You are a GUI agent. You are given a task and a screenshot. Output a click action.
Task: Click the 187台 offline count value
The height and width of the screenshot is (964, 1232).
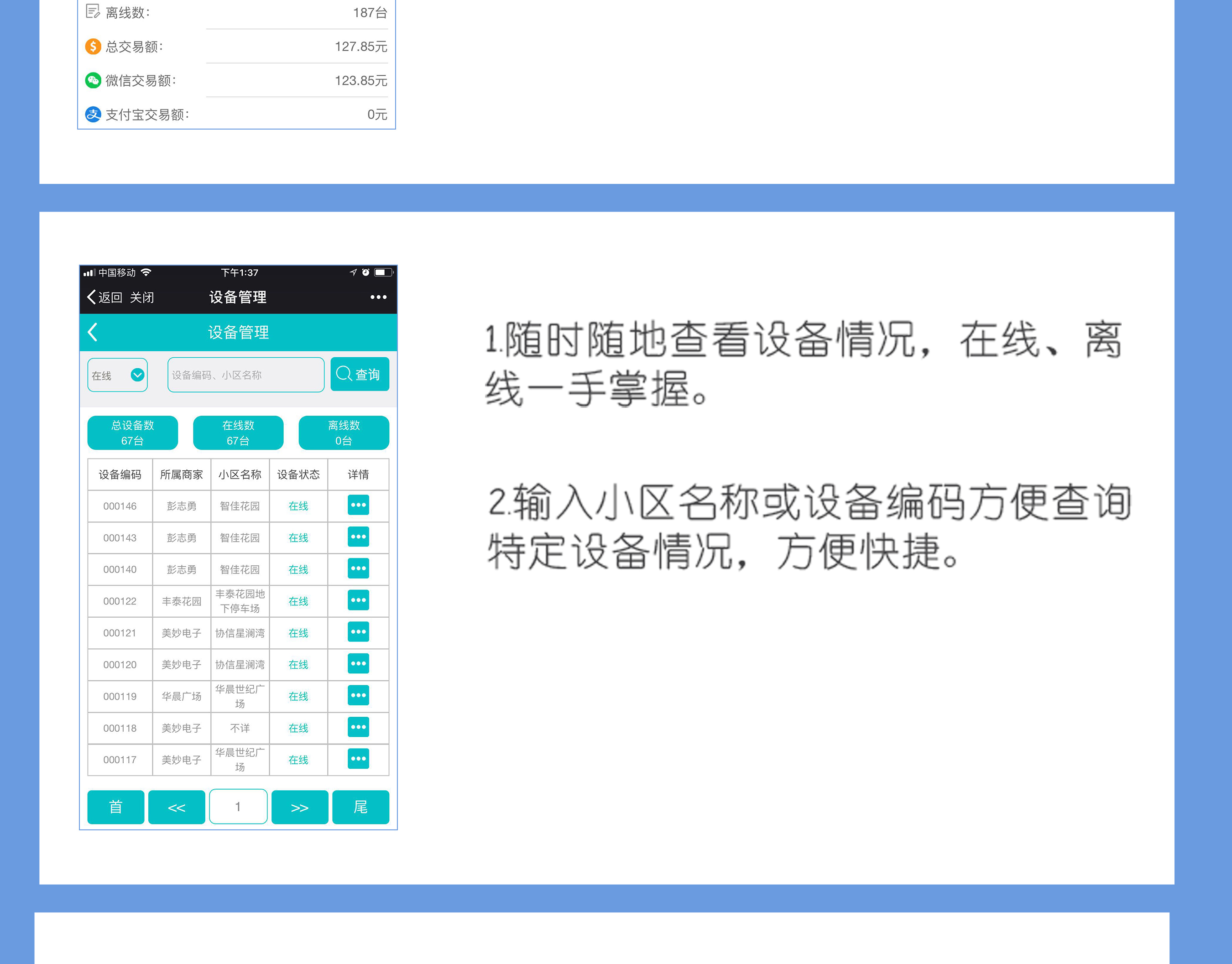tap(370, 12)
